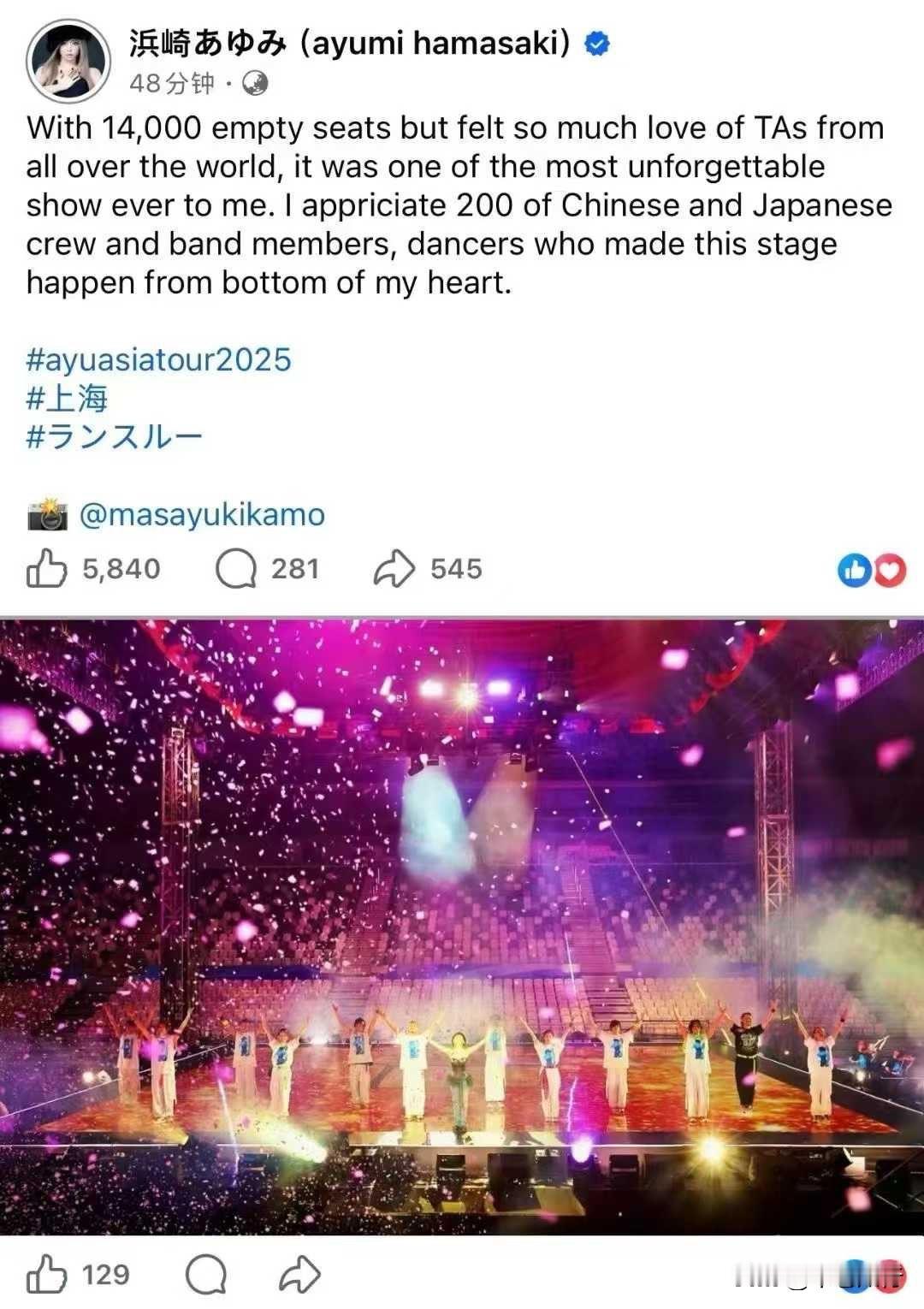Open the #ランスルー hashtag link

coord(114,437)
